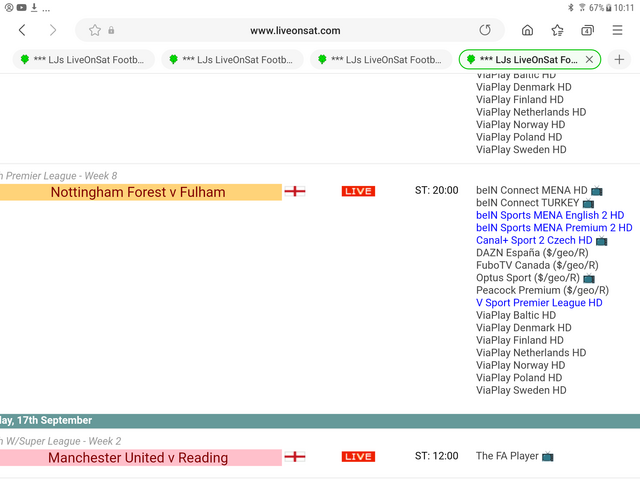Select Peacock Premium channel entry

pyautogui.click(x=542, y=291)
